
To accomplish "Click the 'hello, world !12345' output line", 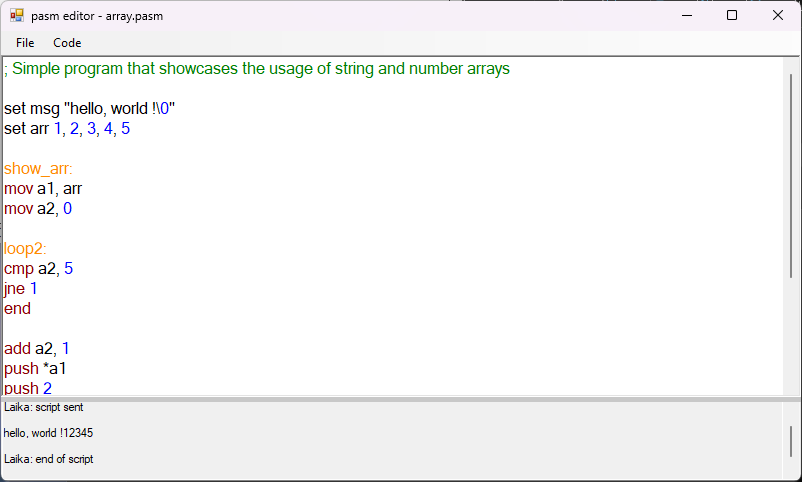I will click(x=48, y=433).
